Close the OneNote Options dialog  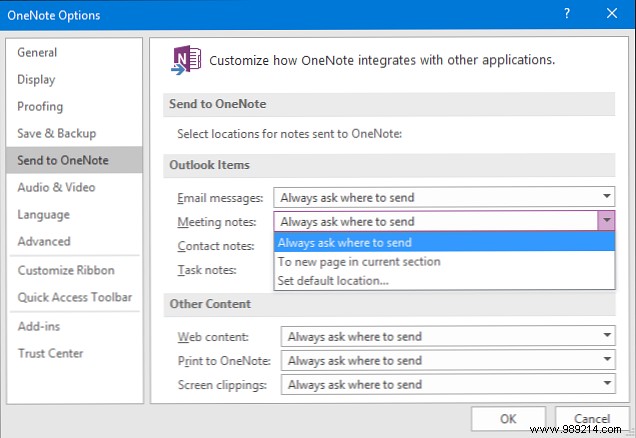coord(612,14)
